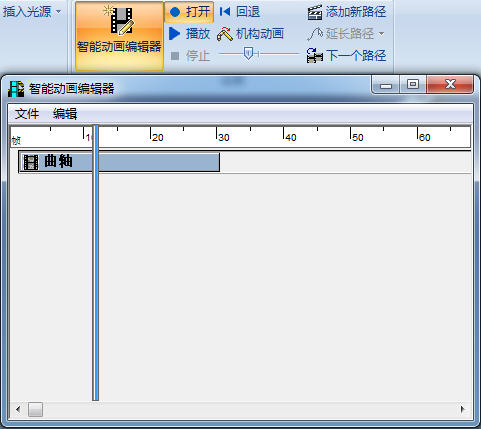Open the 文件 menu

pyautogui.click(x=27, y=114)
